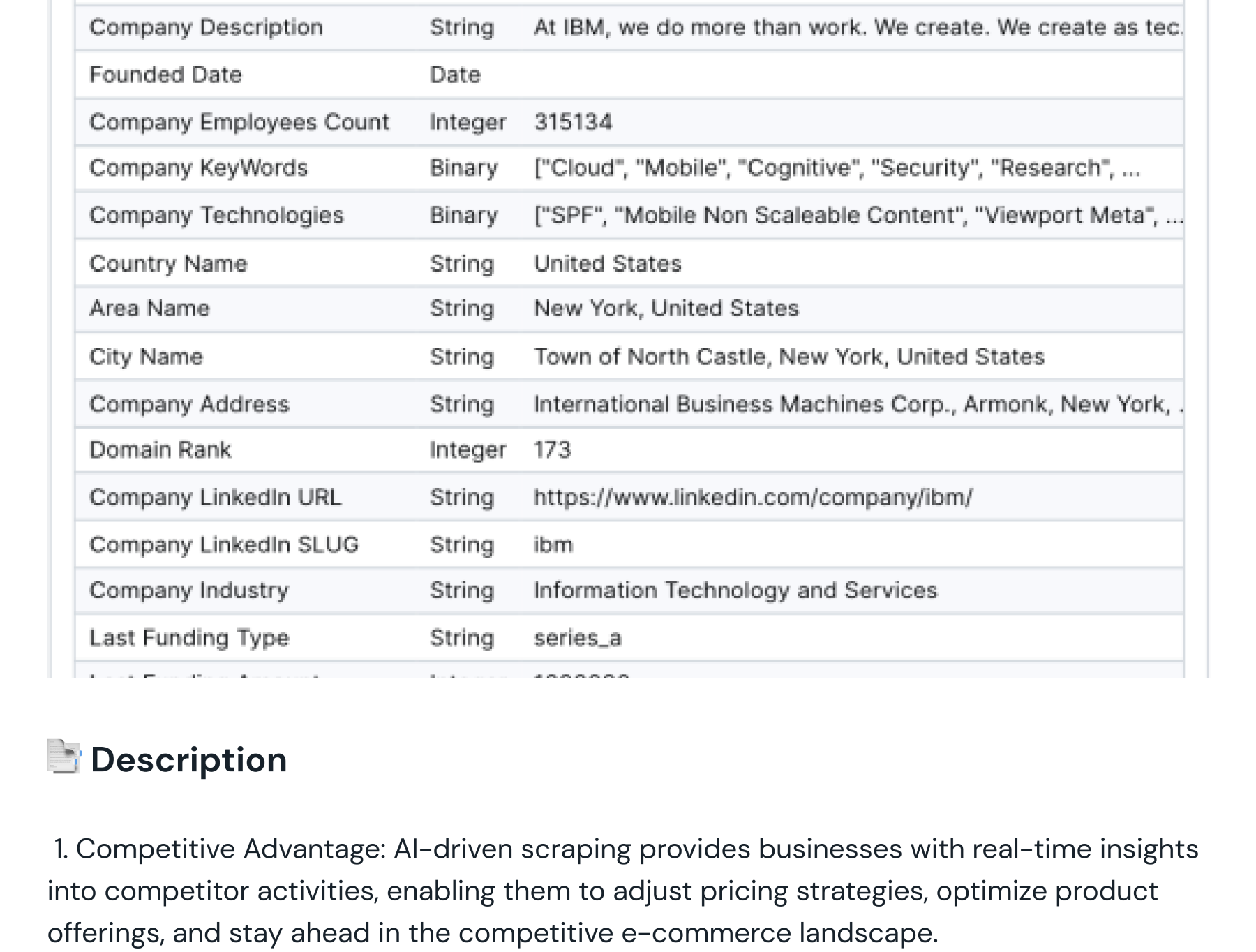This screenshot has height=952, width=1256.
Task: Click the Description heading
Action: click(x=188, y=759)
